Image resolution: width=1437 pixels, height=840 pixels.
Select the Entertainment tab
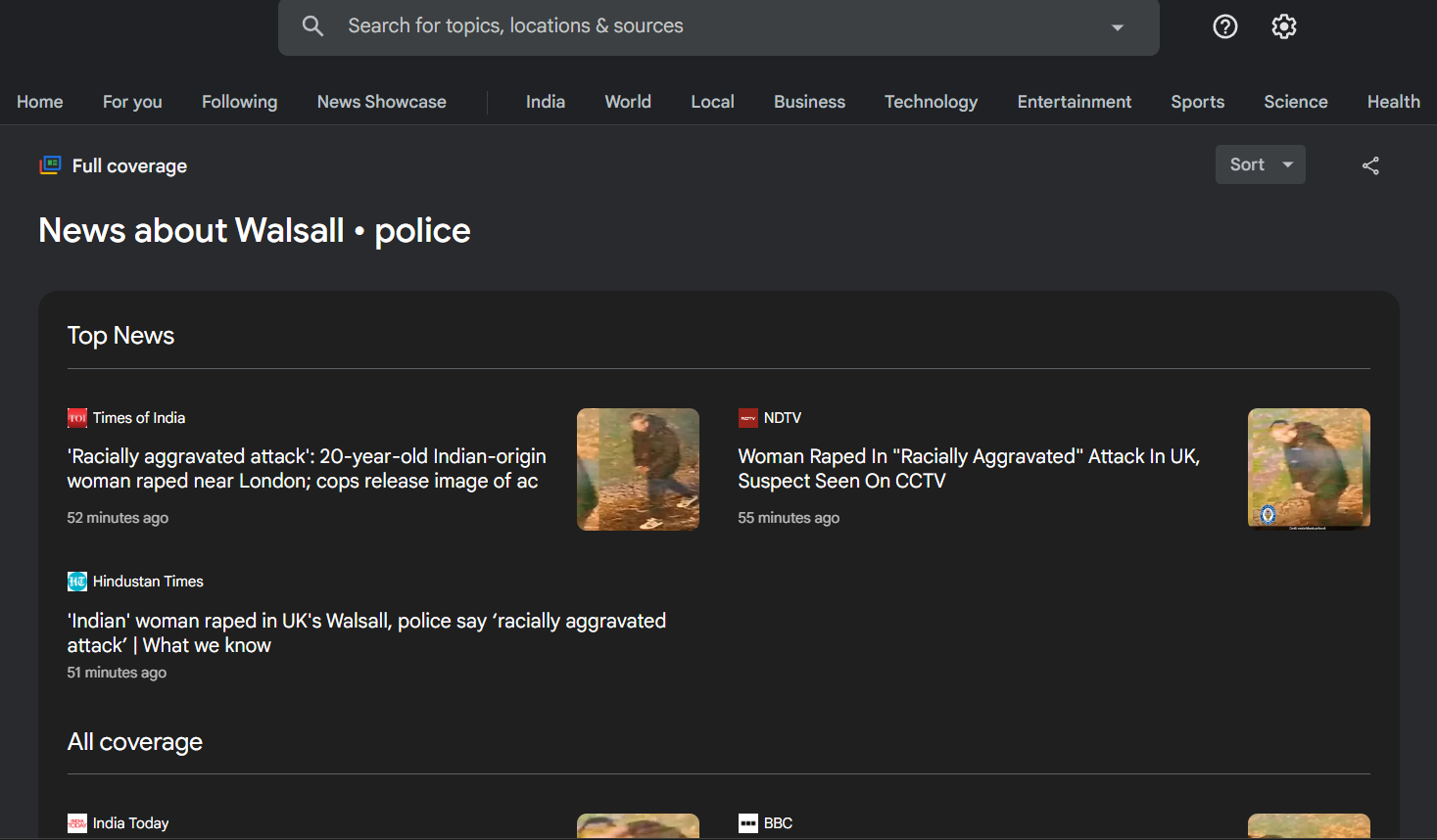click(1074, 102)
